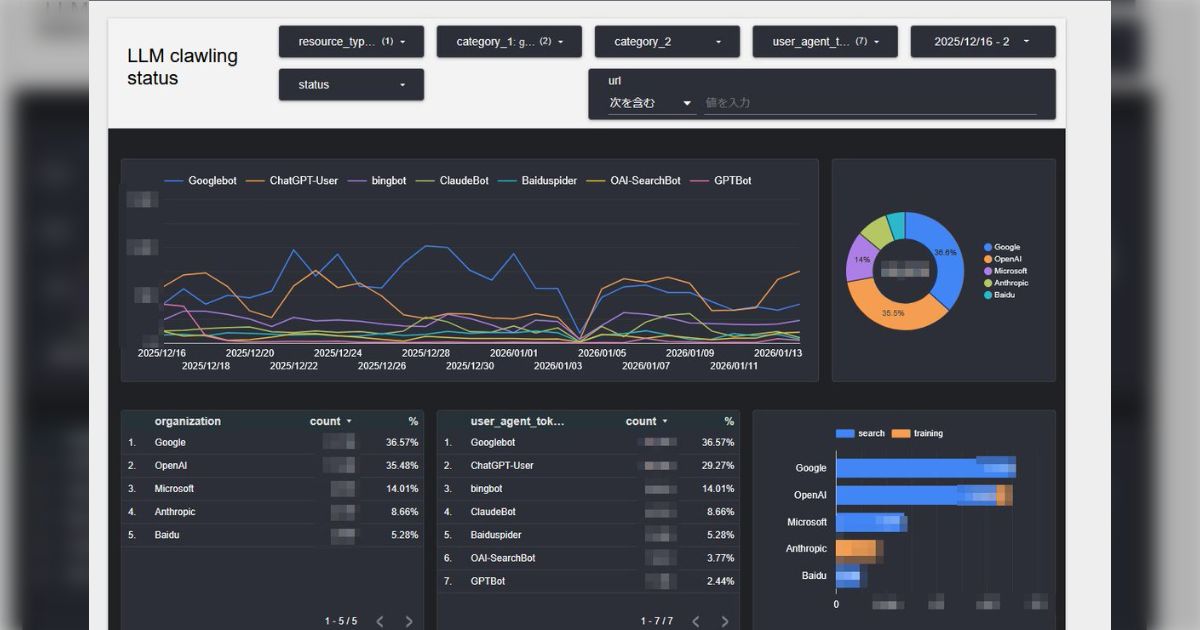Screen dimensions: 1200x630
Task: Click the Baidu bar in bar chart
Action: pos(851,576)
